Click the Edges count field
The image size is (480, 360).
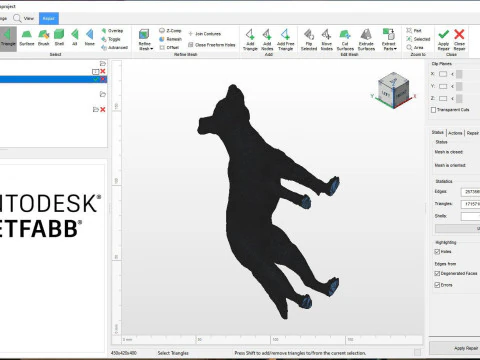(x=471, y=192)
